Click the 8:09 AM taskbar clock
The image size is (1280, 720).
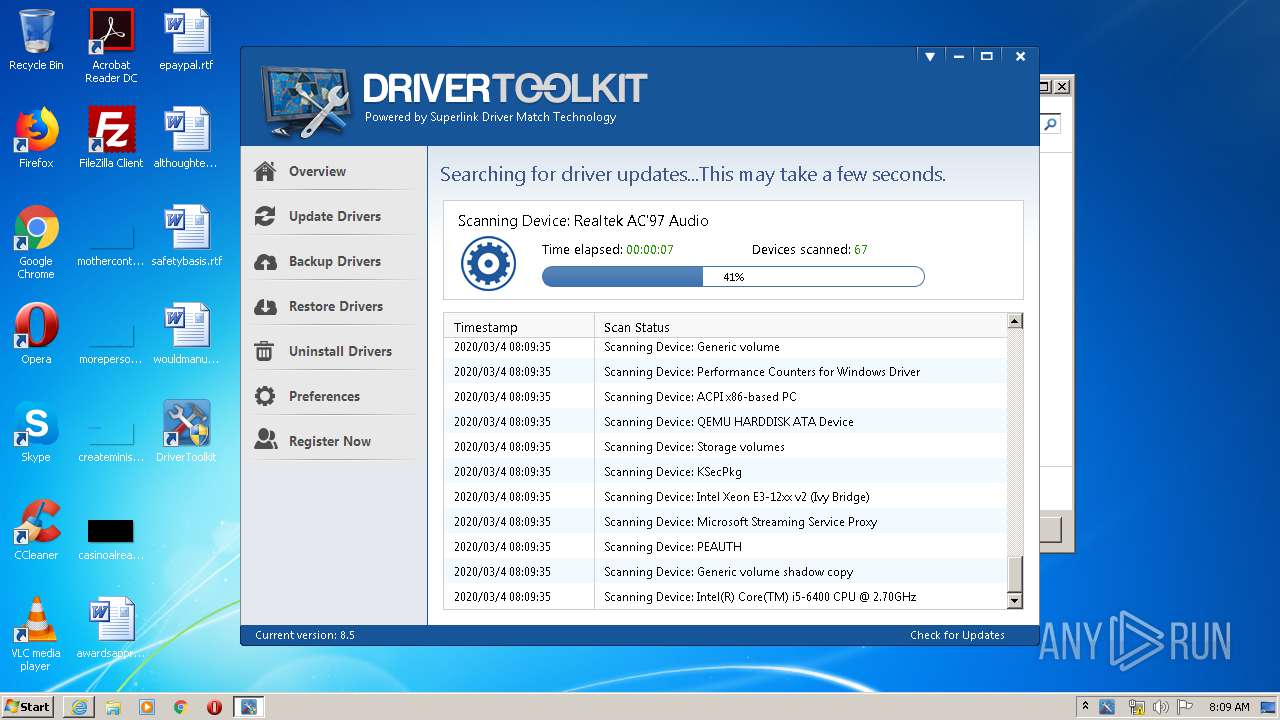click(1229, 707)
